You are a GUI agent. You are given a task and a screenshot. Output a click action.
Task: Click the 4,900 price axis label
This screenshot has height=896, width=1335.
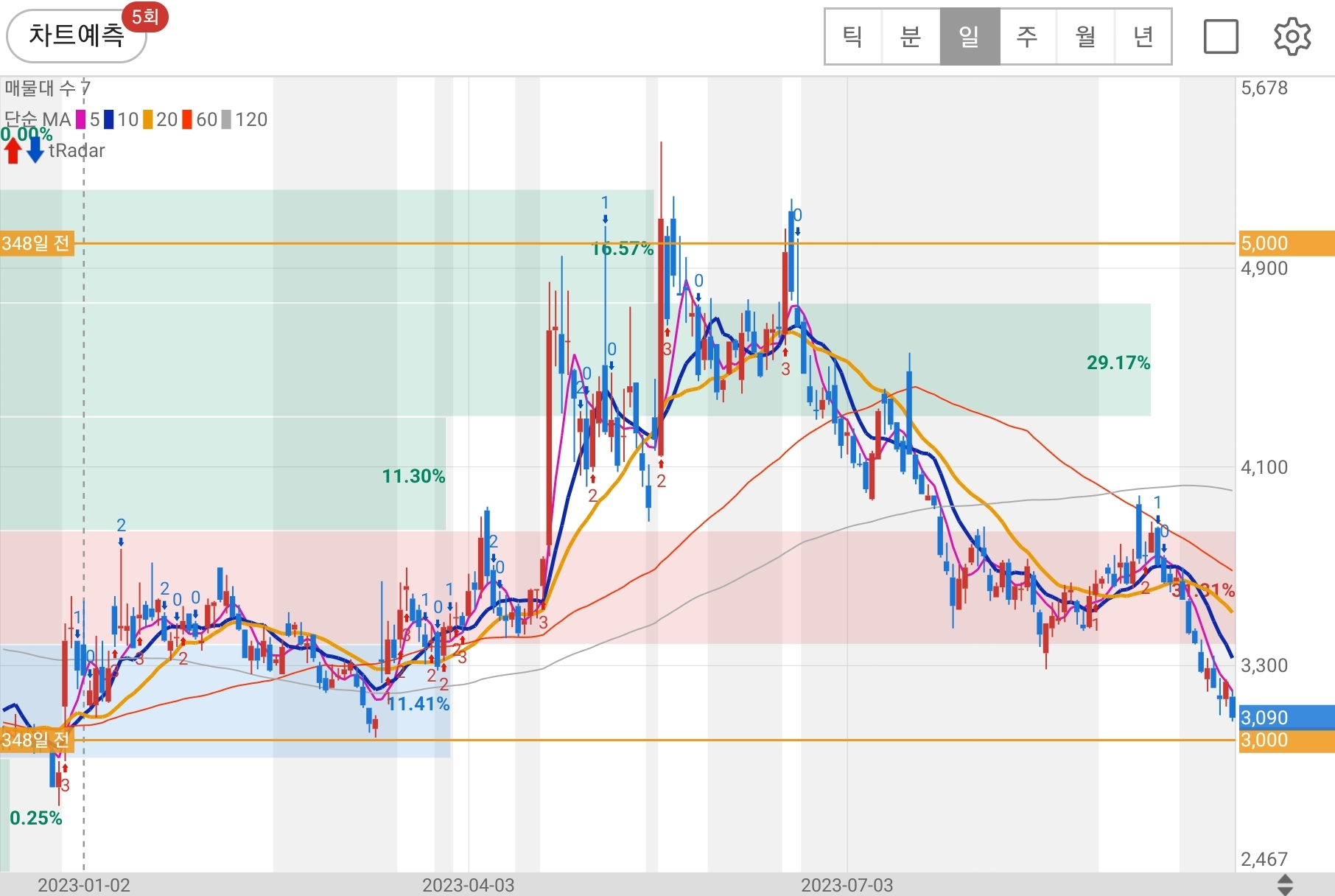tap(1264, 268)
